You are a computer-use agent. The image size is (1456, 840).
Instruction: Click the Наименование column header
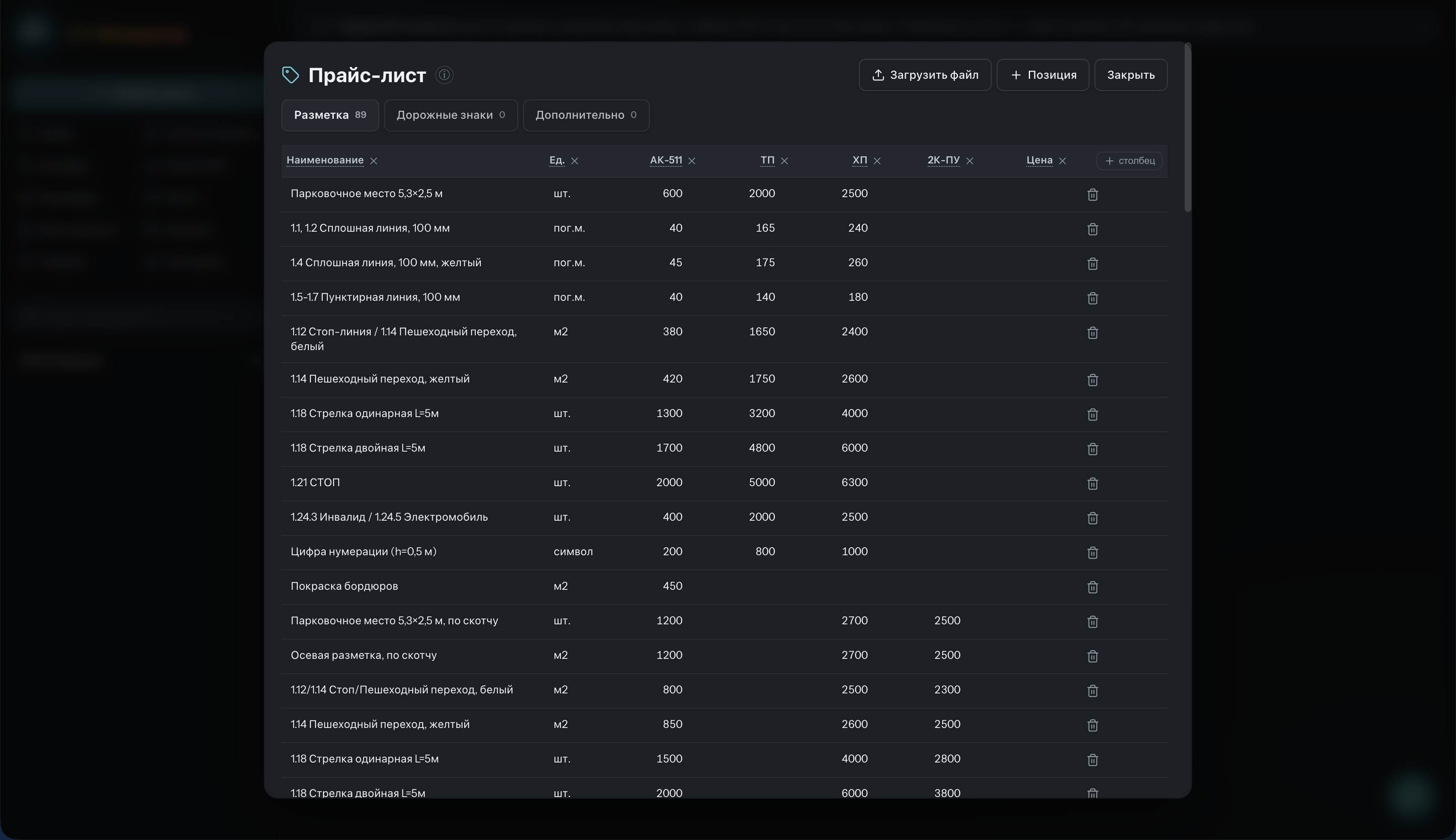click(325, 161)
